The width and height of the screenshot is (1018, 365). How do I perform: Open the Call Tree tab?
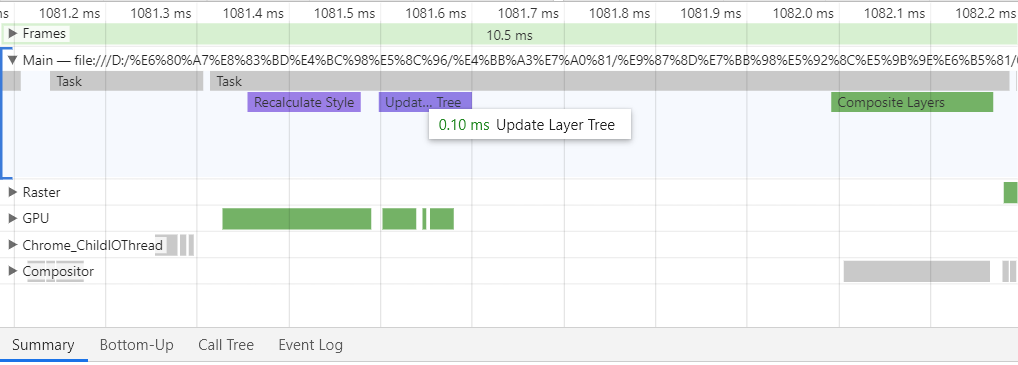(226, 345)
